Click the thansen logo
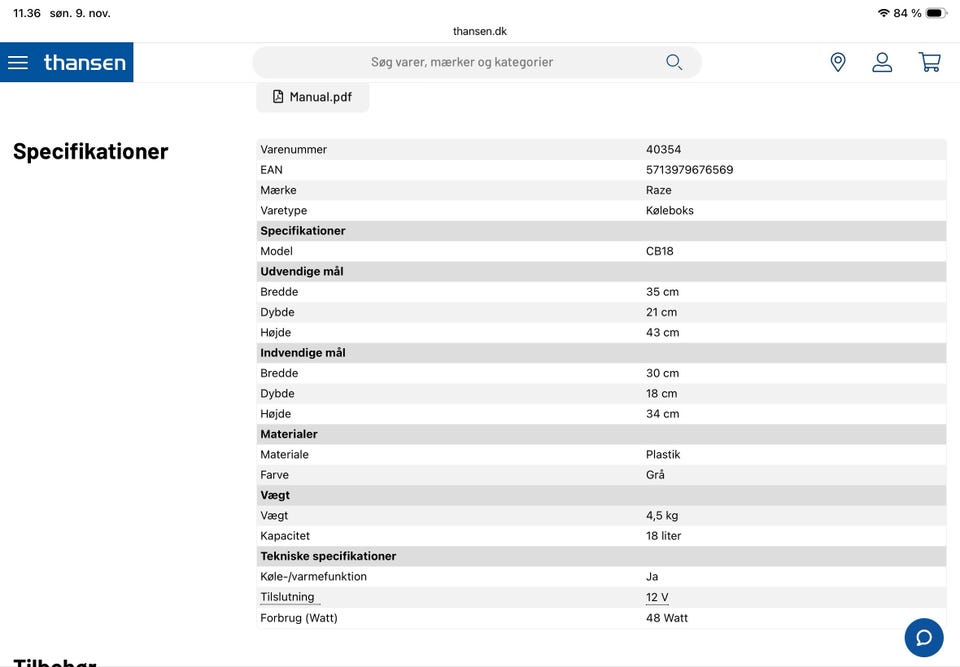The width and height of the screenshot is (960, 667). 85,62
